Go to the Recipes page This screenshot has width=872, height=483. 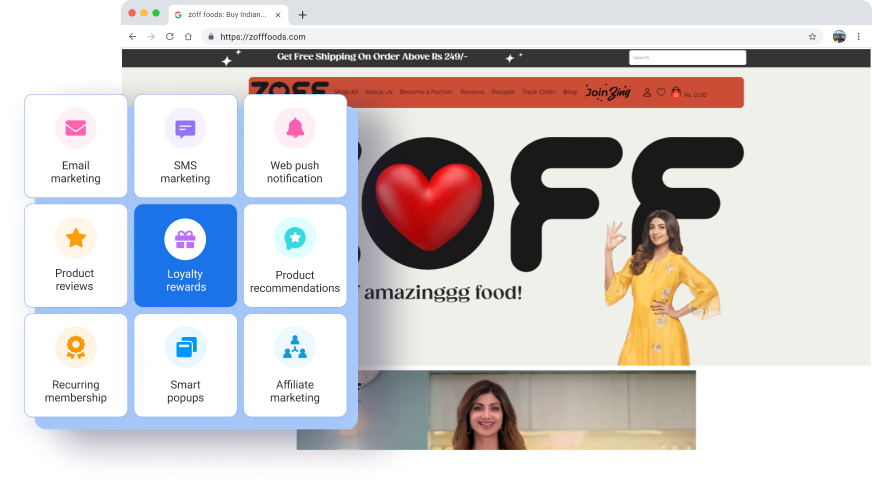(503, 92)
